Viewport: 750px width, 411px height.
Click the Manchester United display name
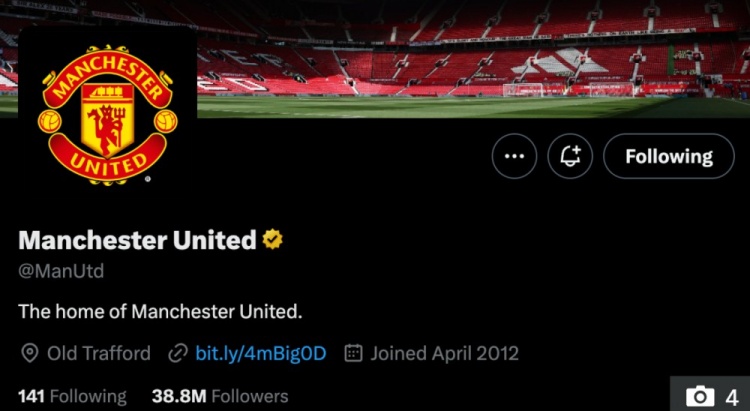click(137, 240)
